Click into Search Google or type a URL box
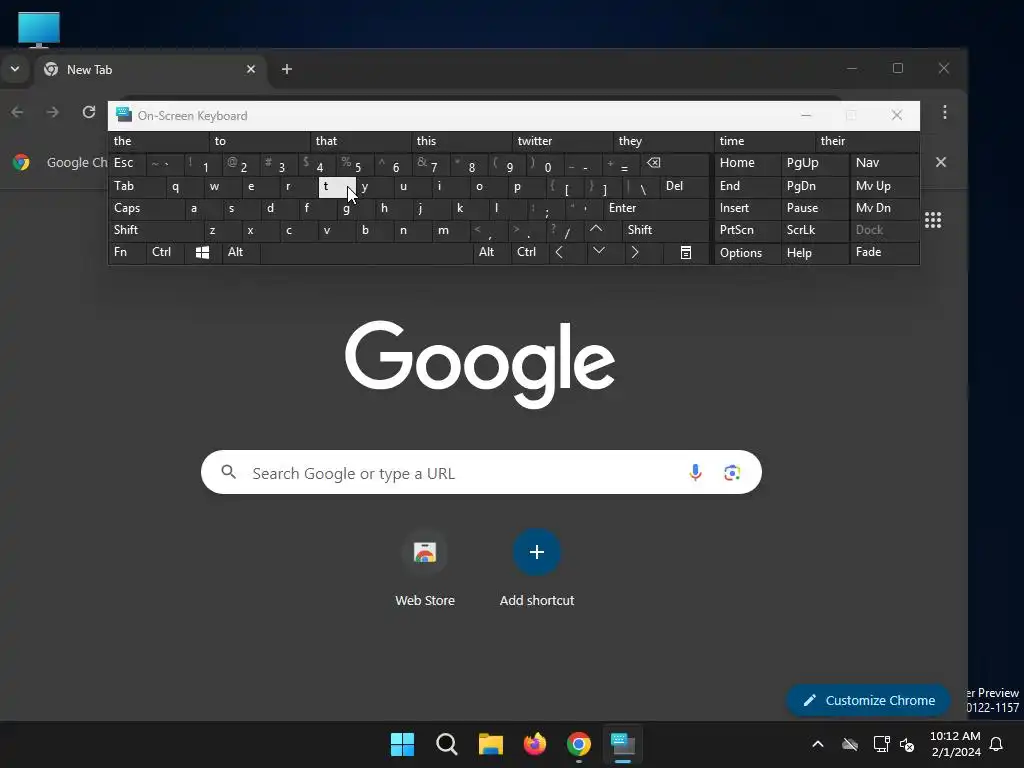The height and width of the screenshot is (768, 1024). [x=481, y=472]
